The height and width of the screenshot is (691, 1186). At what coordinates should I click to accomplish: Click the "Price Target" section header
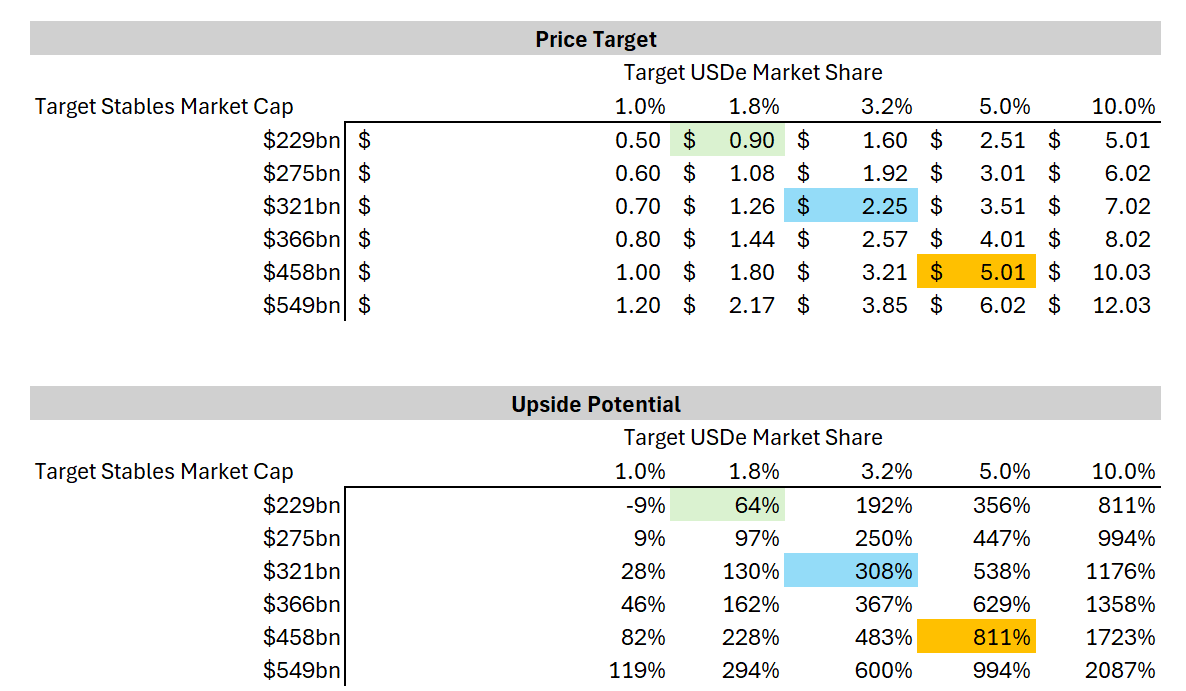click(596, 39)
